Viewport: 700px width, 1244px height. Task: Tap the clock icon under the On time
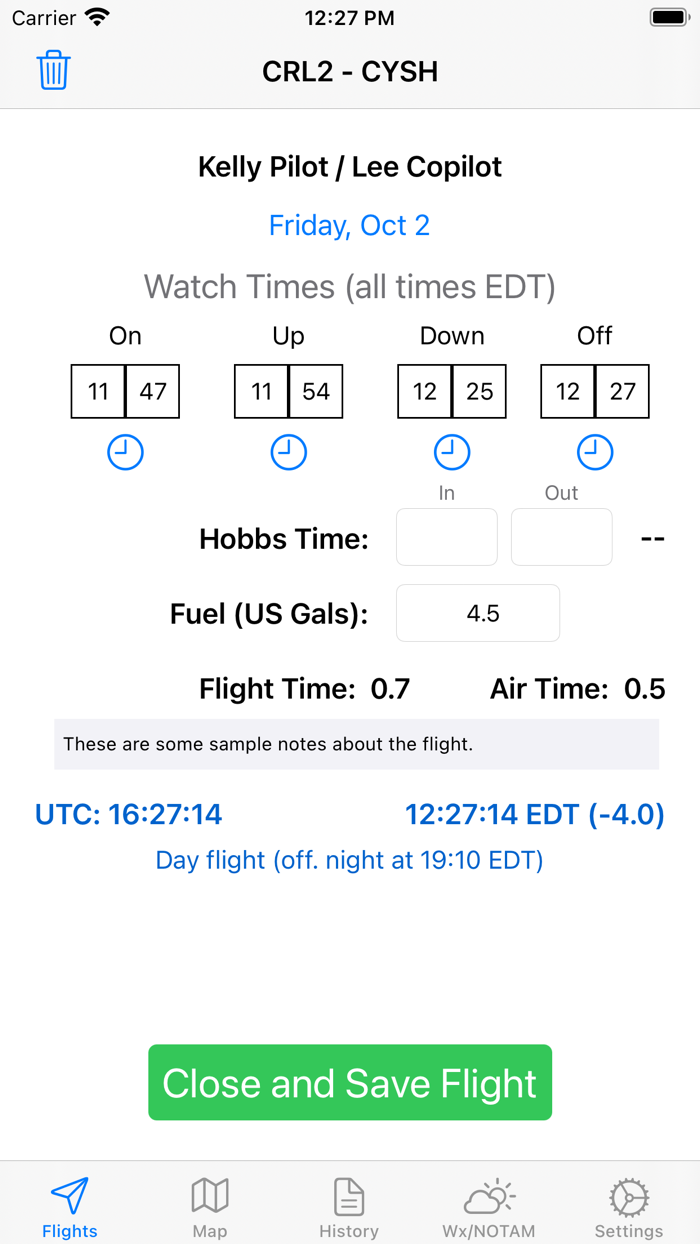(125, 451)
